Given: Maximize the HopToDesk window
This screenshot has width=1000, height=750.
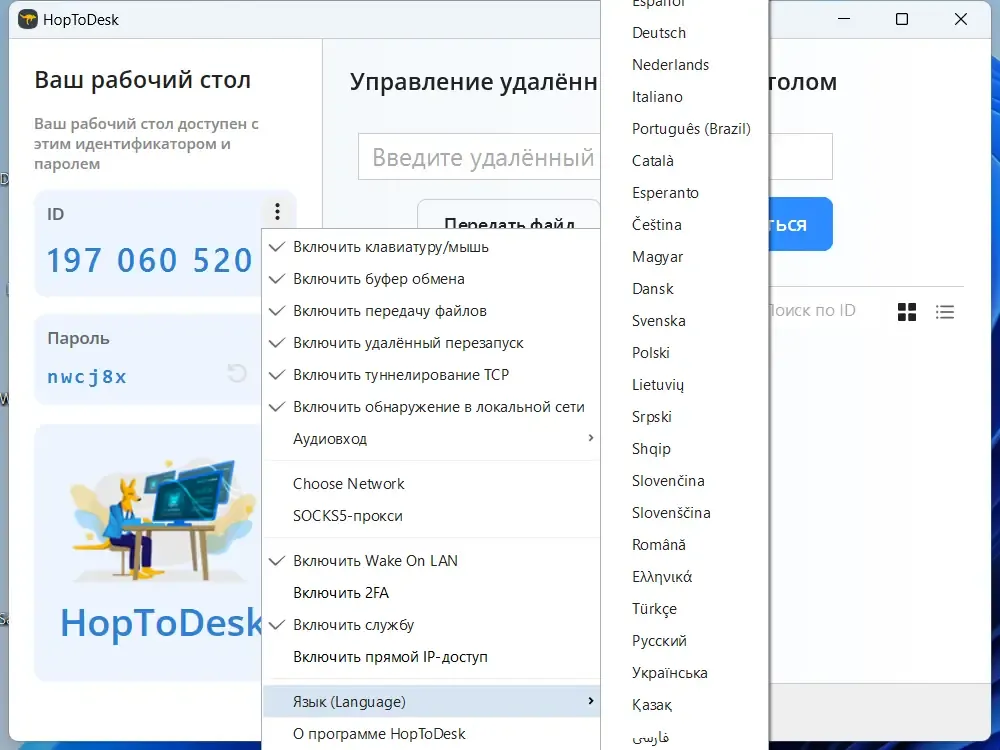Looking at the screenshot, I should click(x=902, y=19).
